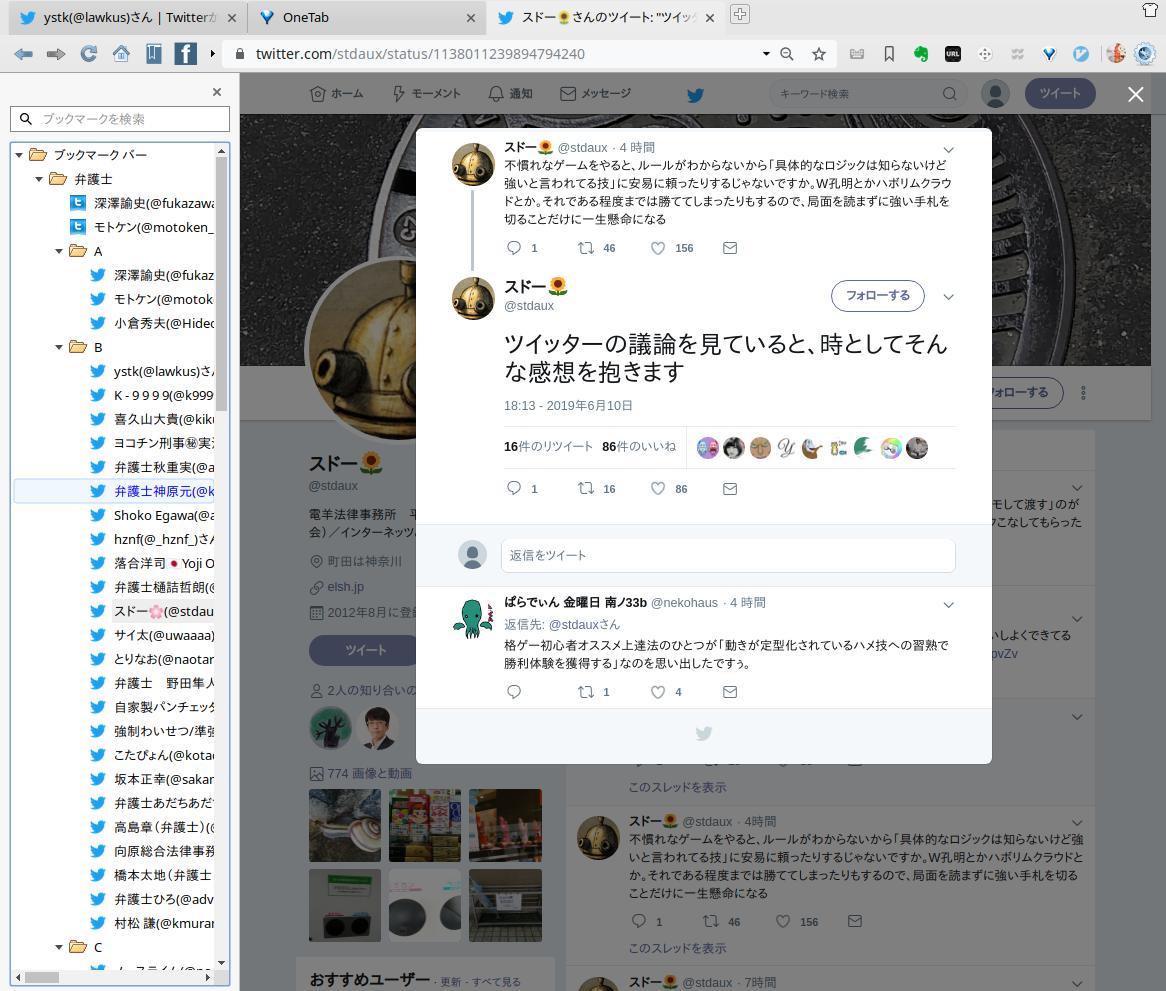Switch to the OneTab tab

pyautogui.click(x=364, y=17)
